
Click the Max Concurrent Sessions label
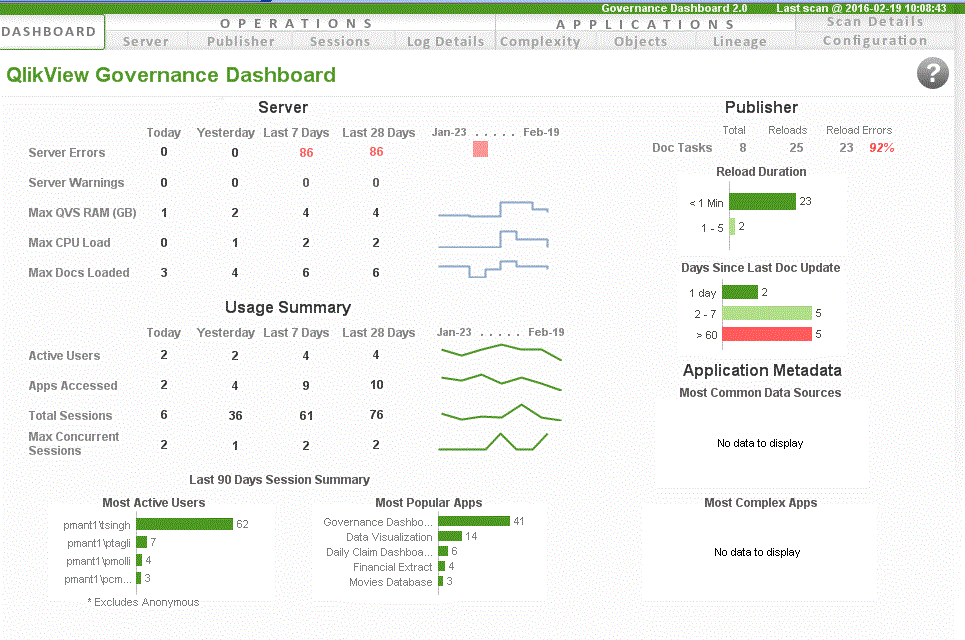coord(74,443)
